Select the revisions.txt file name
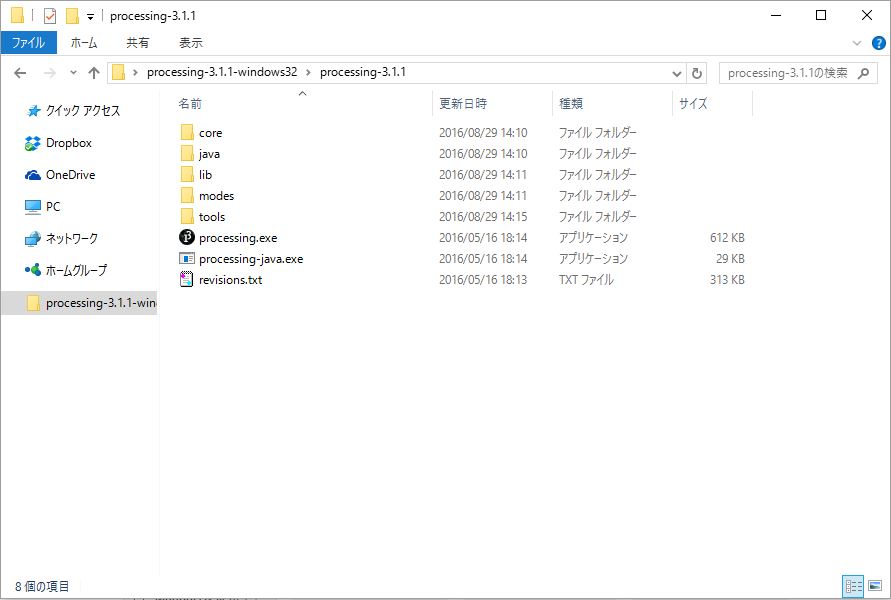 (x=231, y=280)
